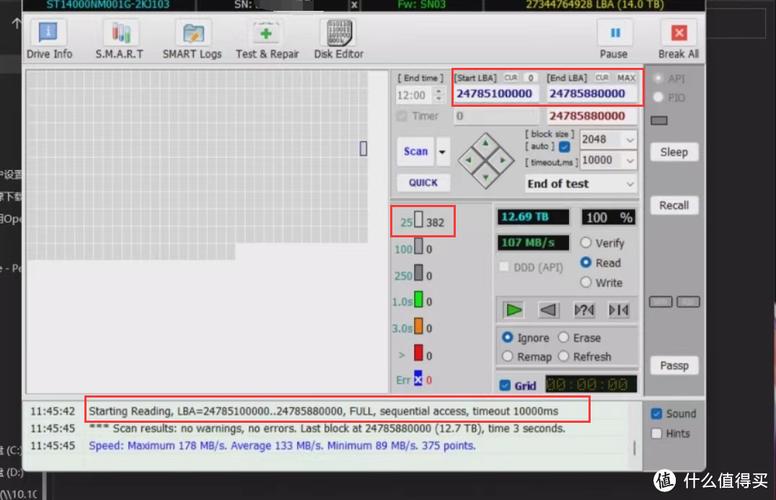Image resolution: width=776 pixels, height=500 pixels.
Task: Select the API access mode
Action: tap(658, 78)
